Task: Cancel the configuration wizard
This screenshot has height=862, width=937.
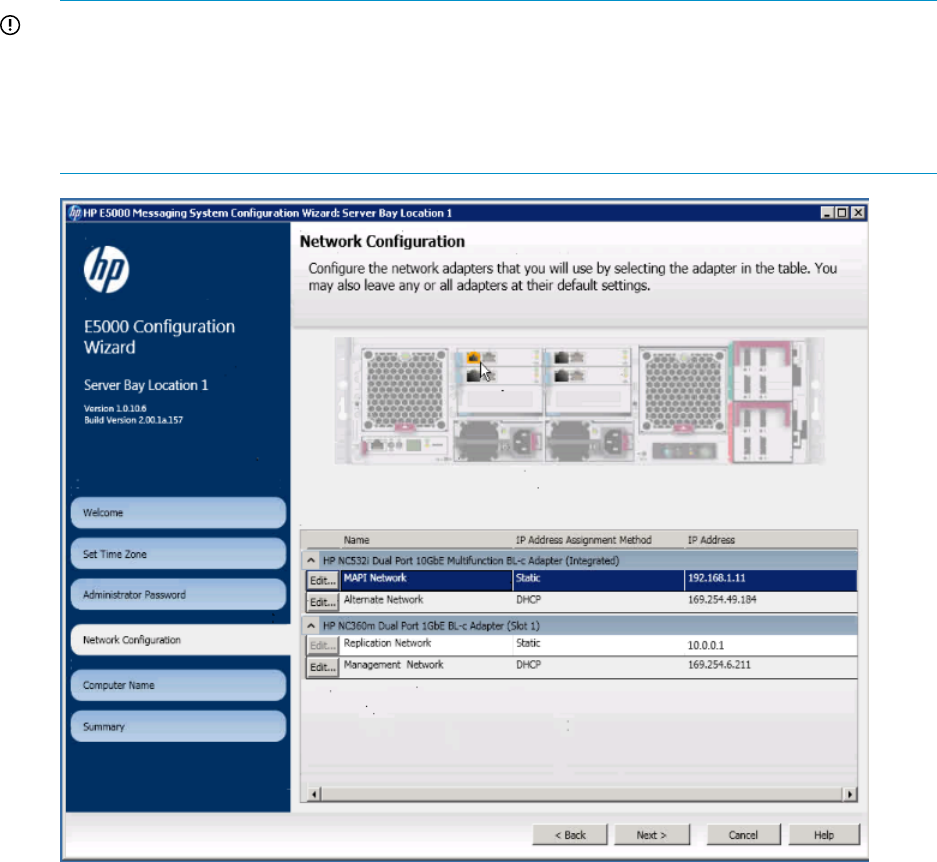Action: coord(743,835)
